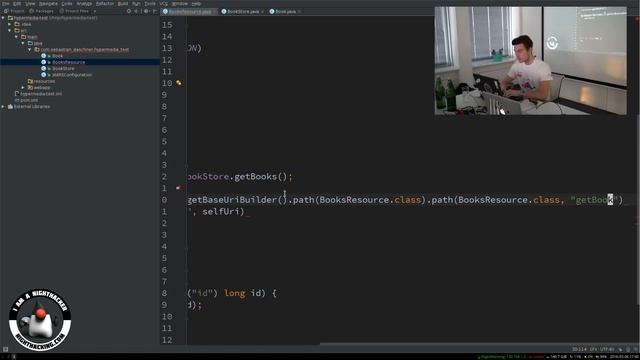
Task: Change file encoding UTF-8 in status bar
Action: coord(607,349)
